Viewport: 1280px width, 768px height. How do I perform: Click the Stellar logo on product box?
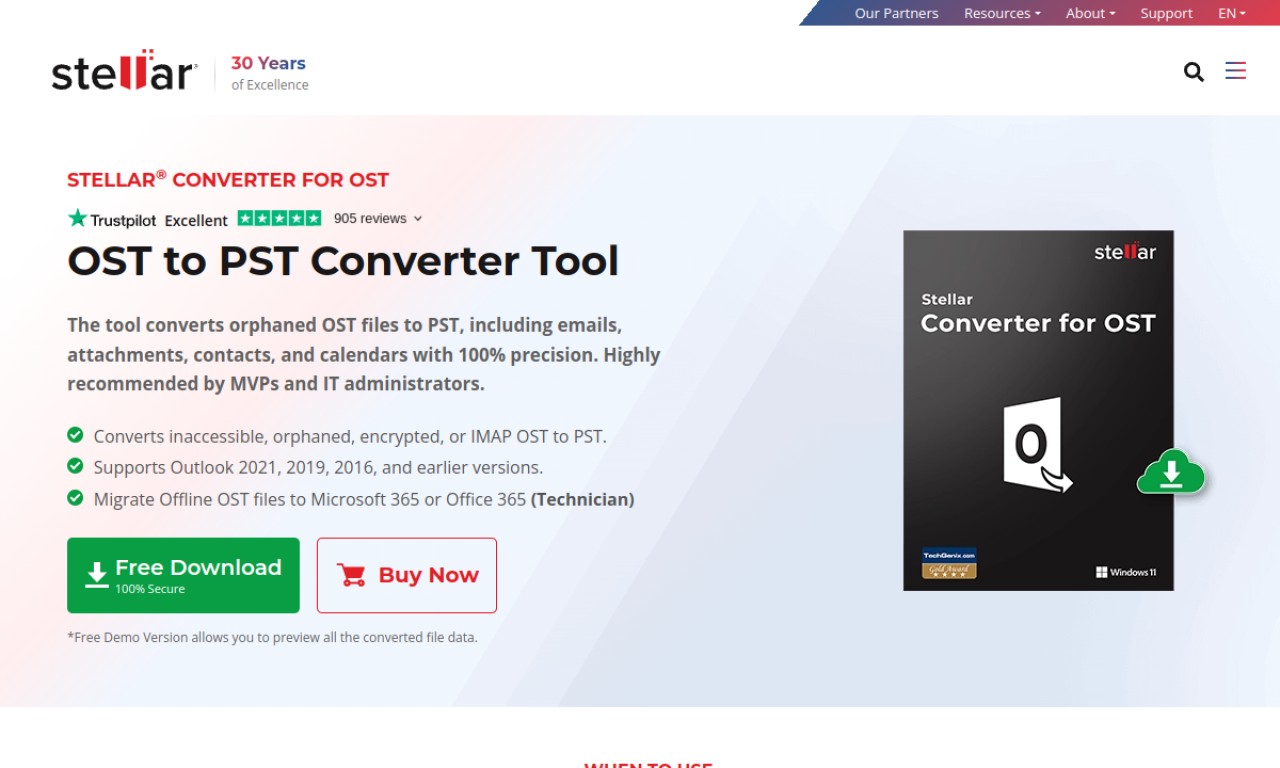coord(1125,251)
